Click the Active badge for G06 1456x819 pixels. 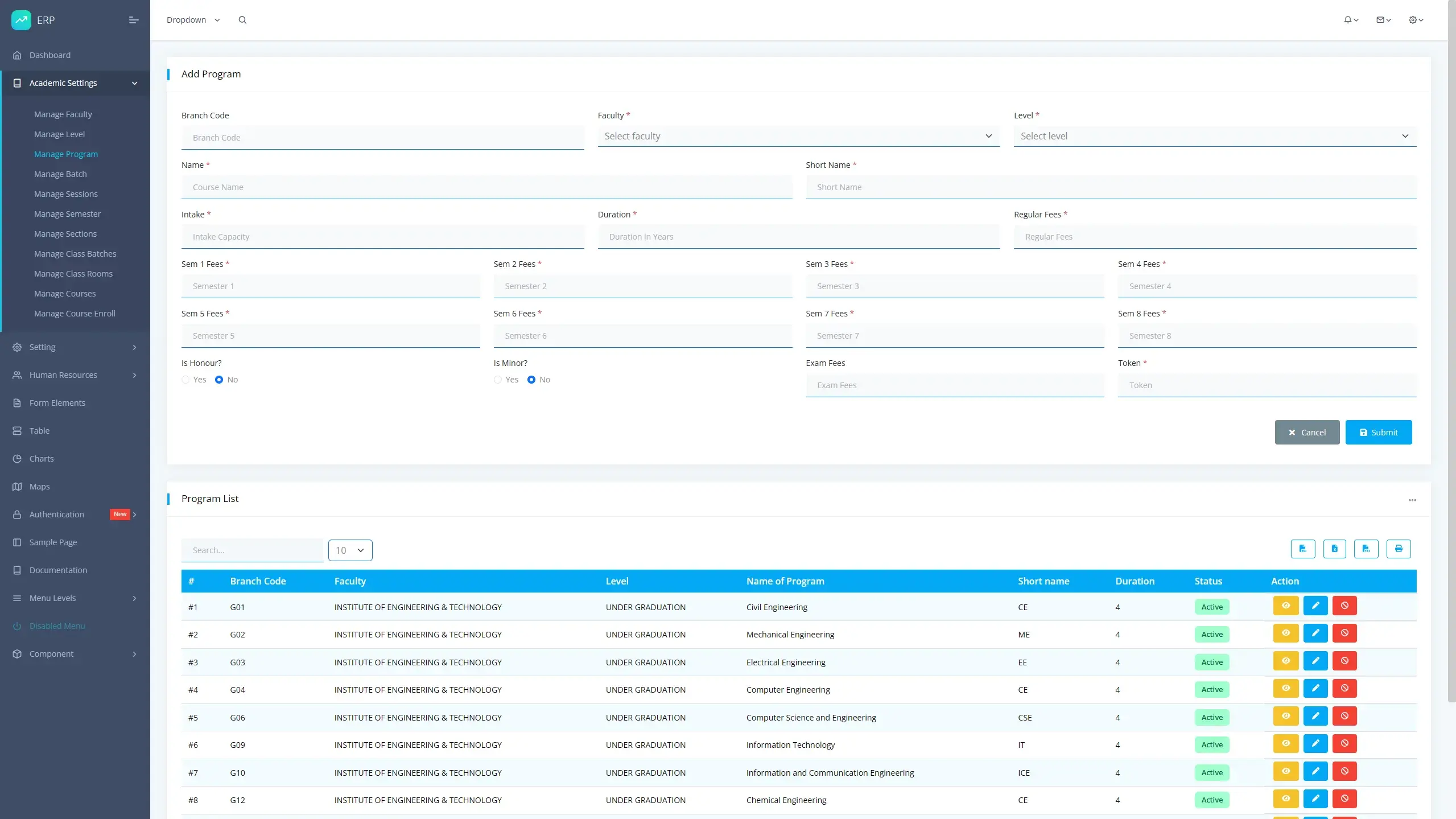pyautogui.click(x=1212, y=717)
